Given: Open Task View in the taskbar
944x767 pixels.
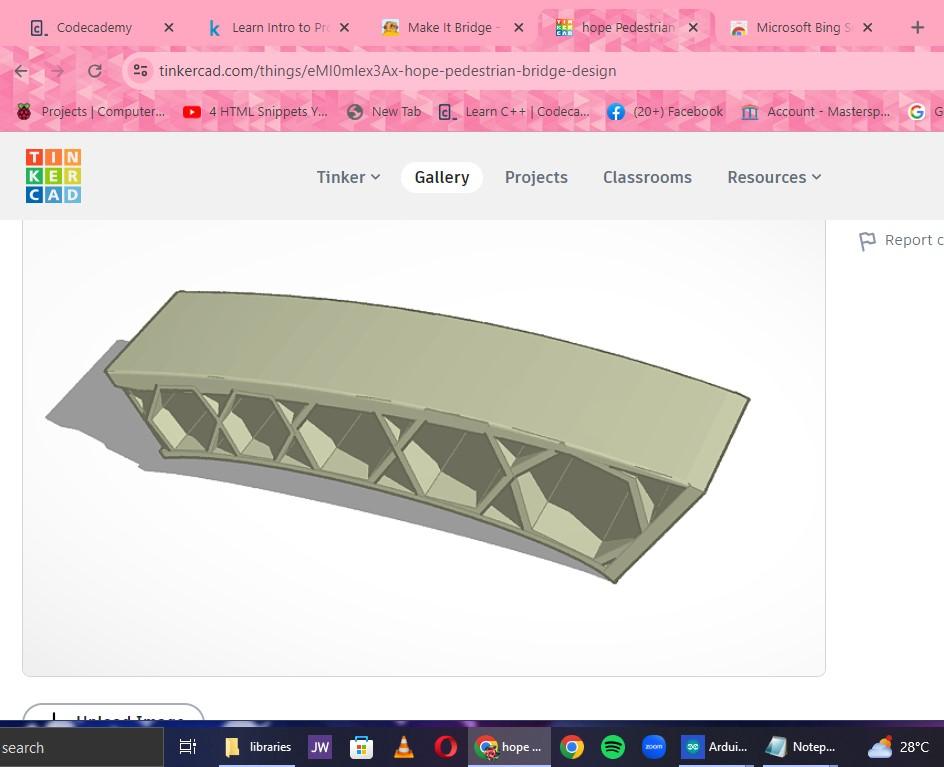Looking at the screenshot, I should click(x=188, y=747).
